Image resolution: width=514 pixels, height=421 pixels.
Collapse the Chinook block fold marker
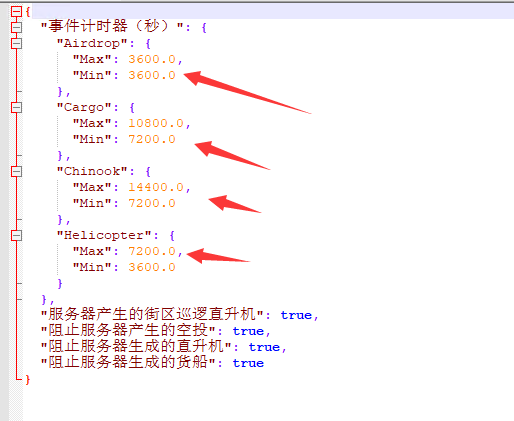(16, 171)
